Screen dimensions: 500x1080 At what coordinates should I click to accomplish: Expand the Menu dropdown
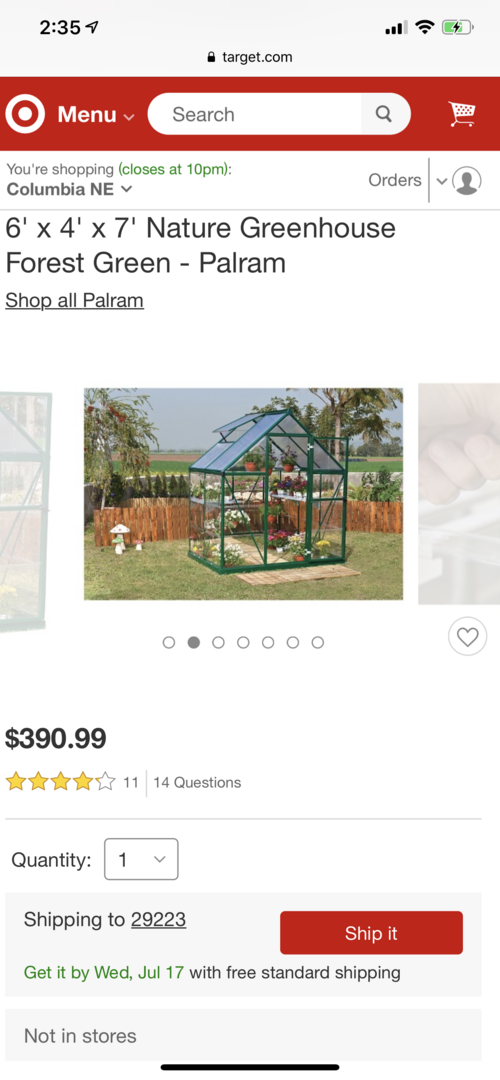pos(96,114)
